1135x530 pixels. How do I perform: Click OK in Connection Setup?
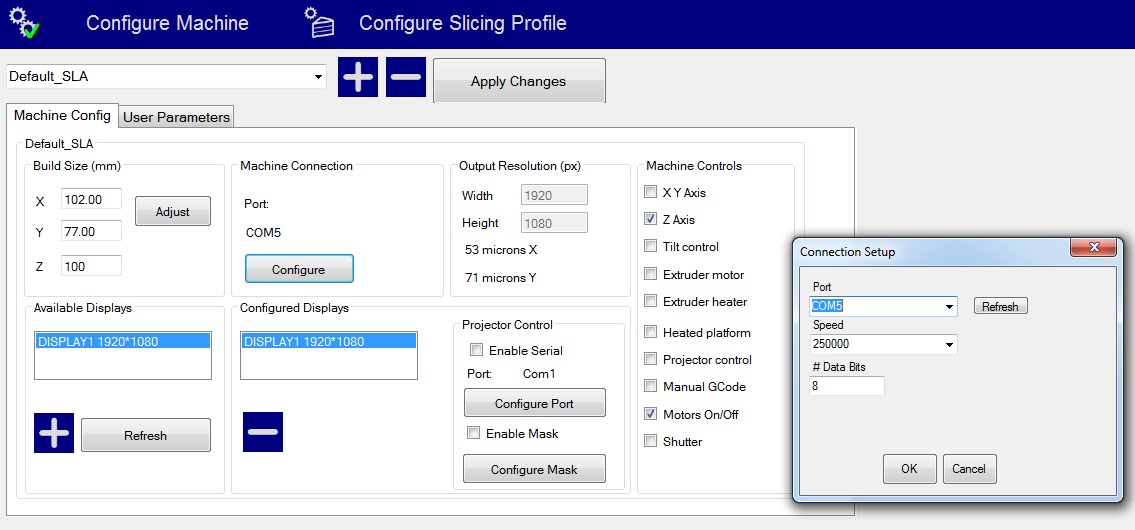[909, 469]
